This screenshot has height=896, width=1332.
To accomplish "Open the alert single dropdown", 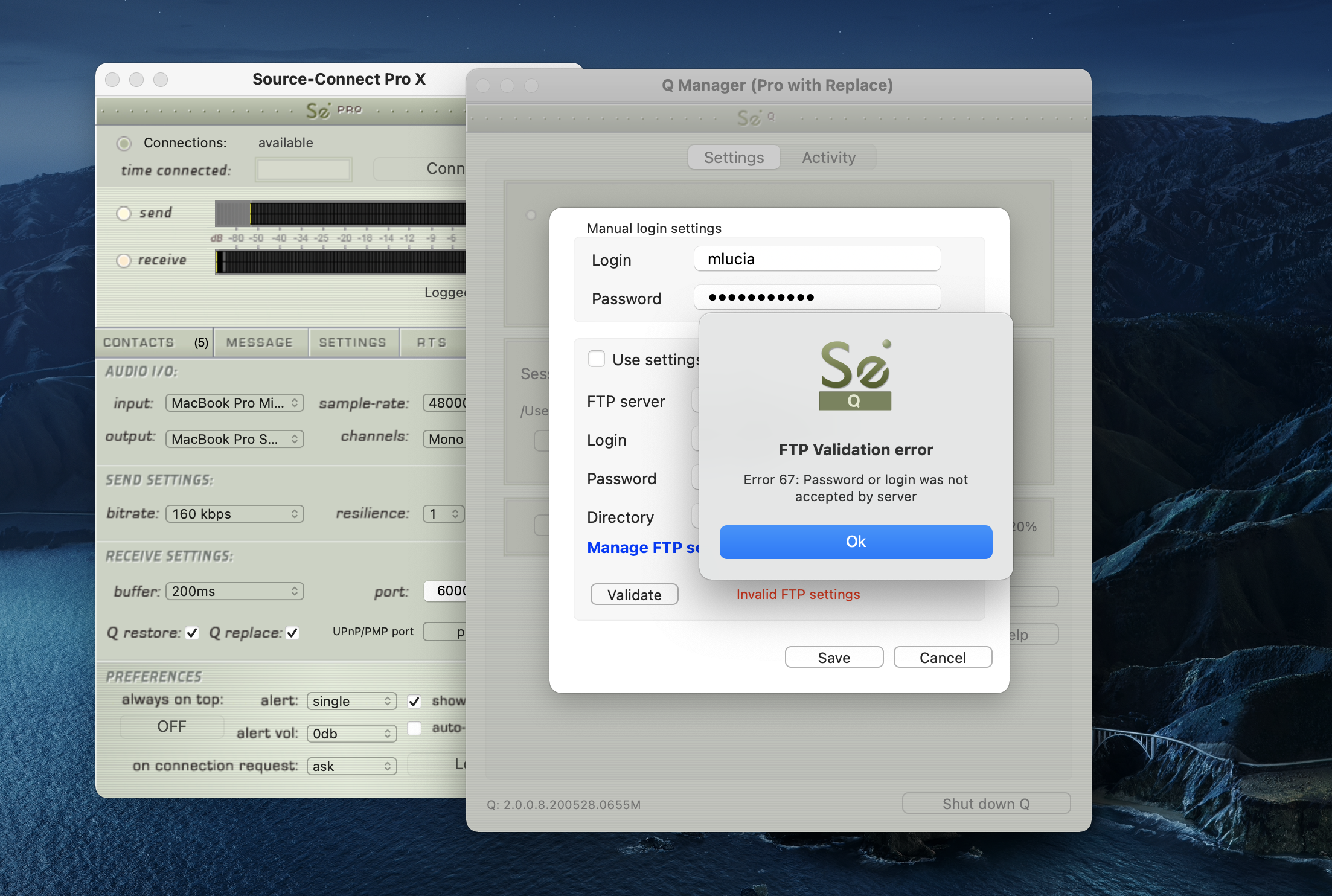I will 351,701.
